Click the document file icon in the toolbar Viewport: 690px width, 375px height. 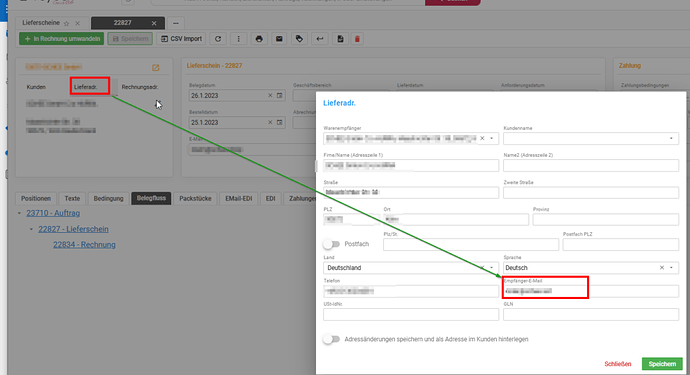point(340,39)
